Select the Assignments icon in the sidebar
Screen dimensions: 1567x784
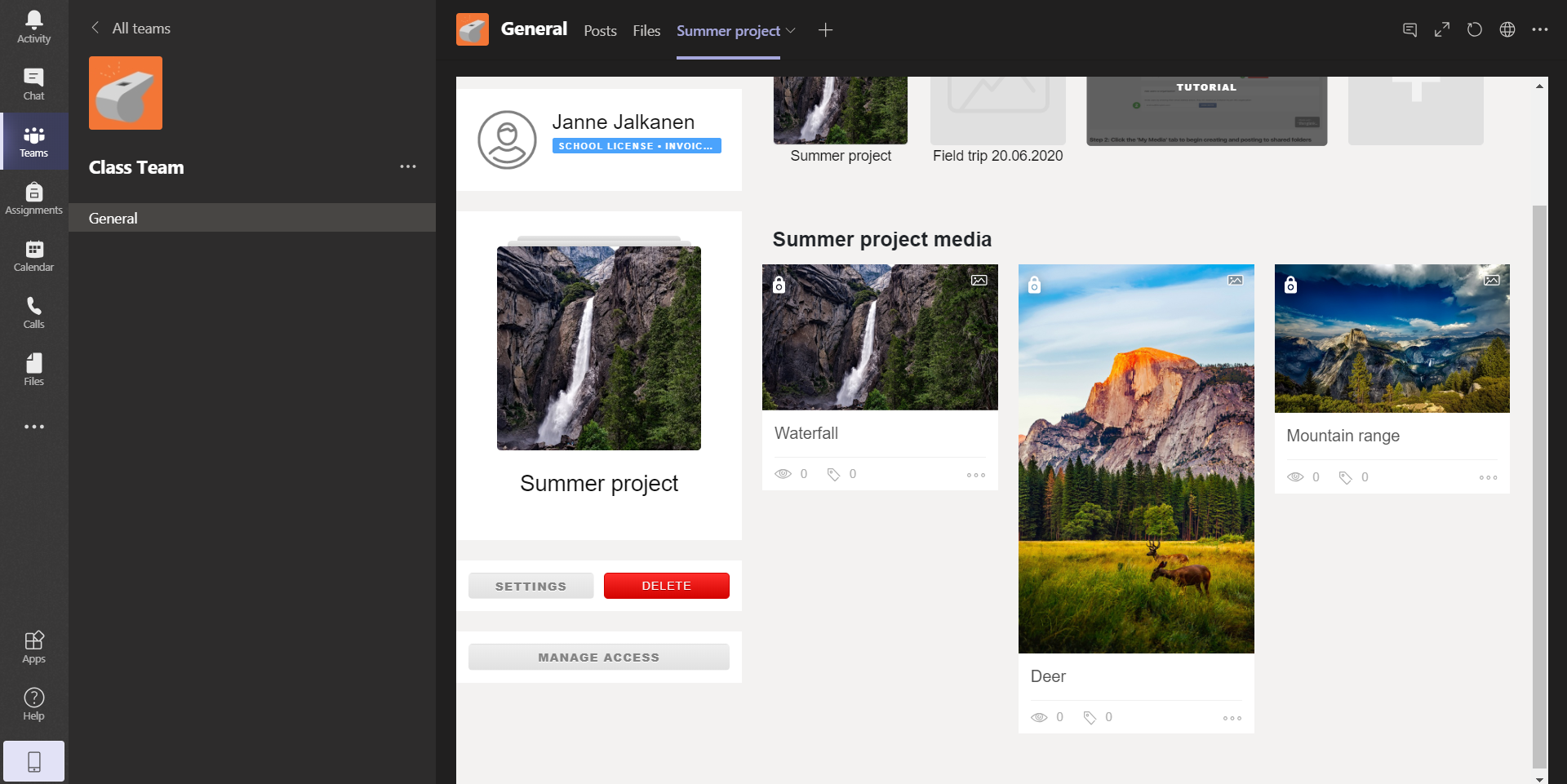click(x=33, y=196)
